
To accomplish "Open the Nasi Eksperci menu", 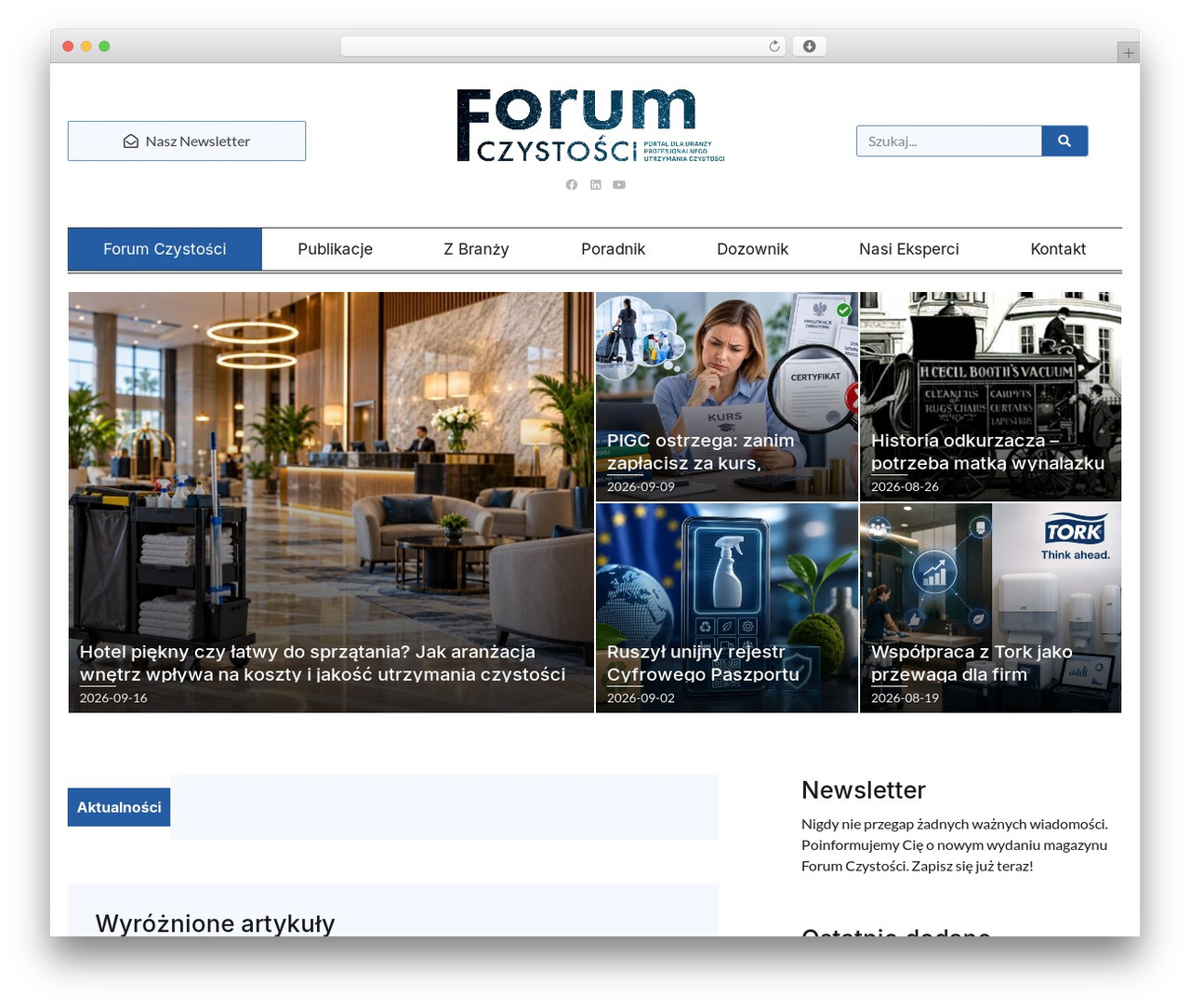I will (909, 249).
